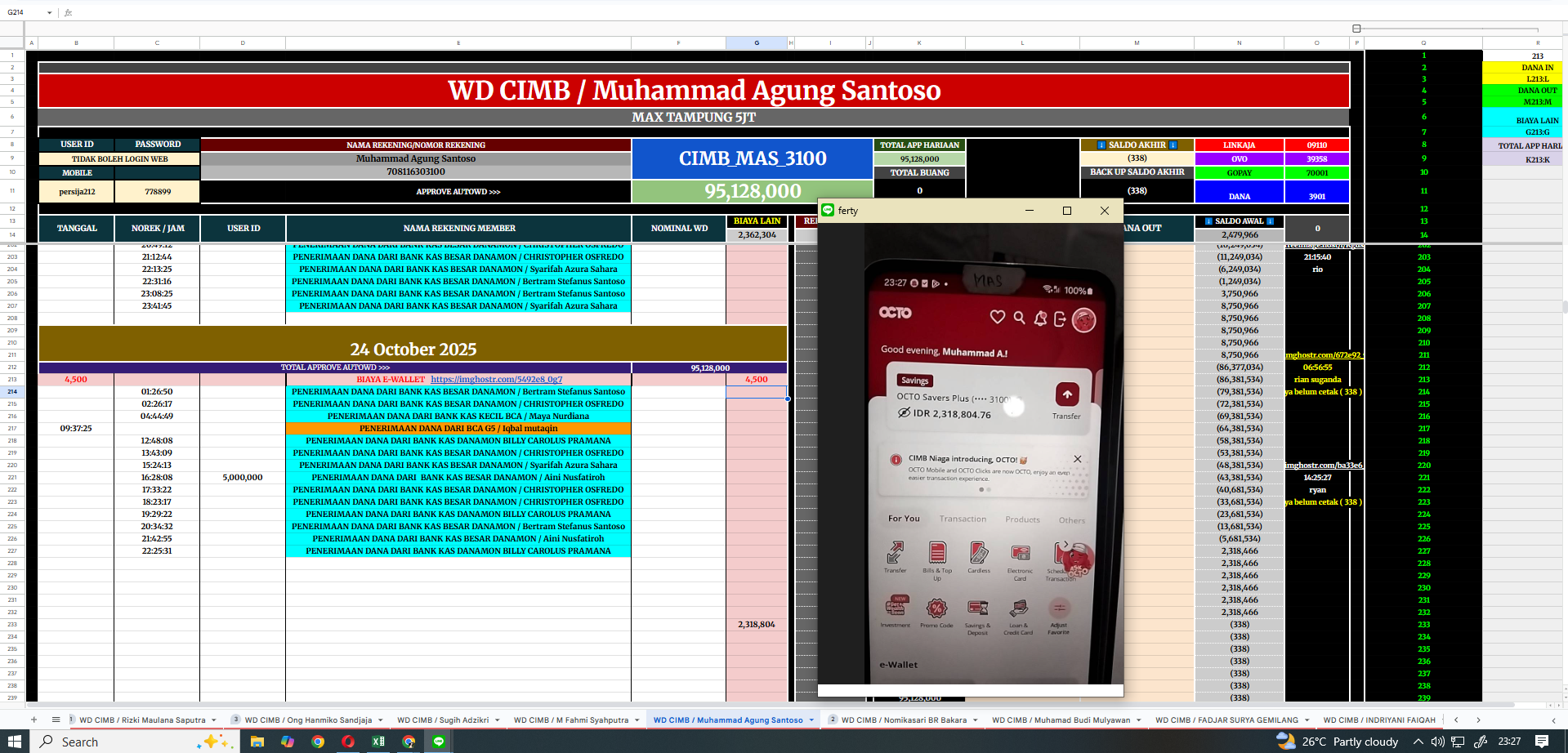Viewport: 1568px width, 753px height.
Task: Add a new sheet with plus button
Action: 34,720
